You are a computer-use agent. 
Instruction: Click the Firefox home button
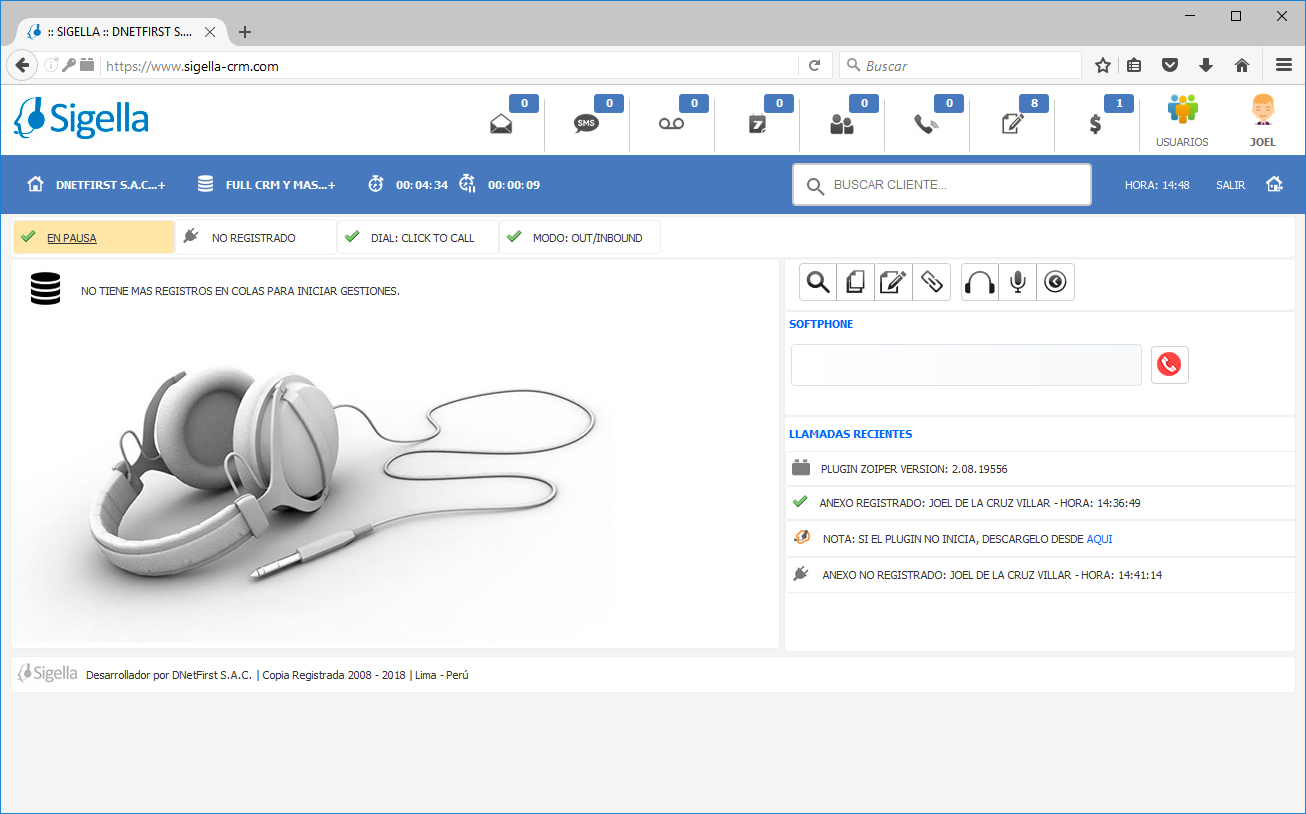pos(1242,65)
